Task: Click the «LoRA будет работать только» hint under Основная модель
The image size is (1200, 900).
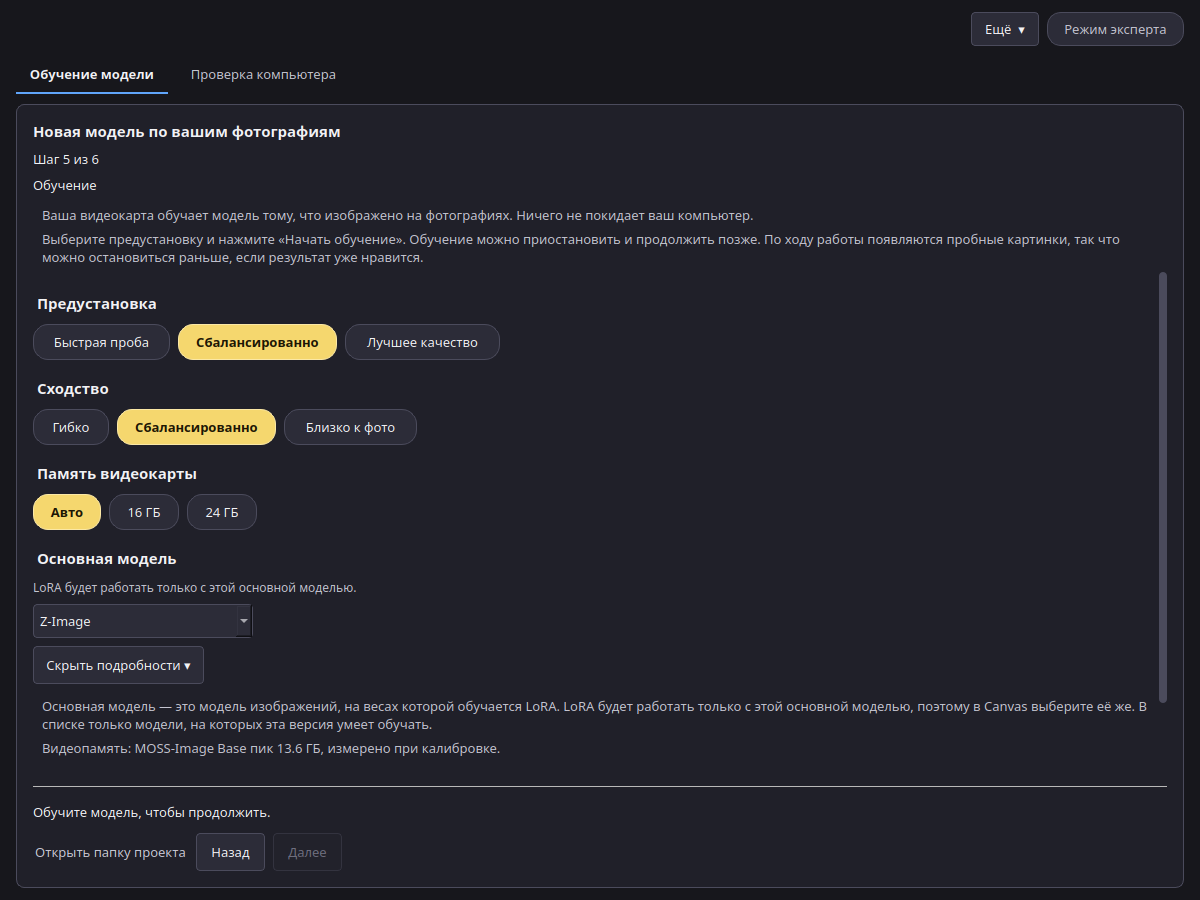Action: (x=195, y=587)
